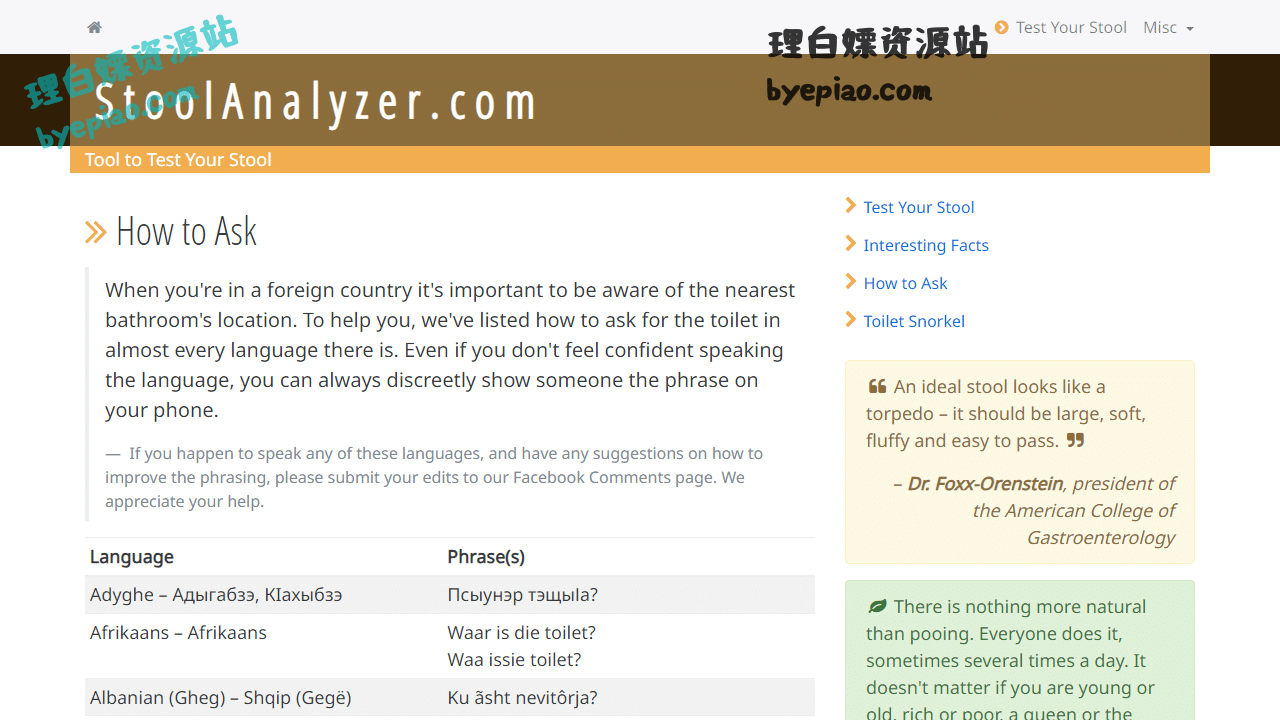Click the leaf icon in green box
Screen dimensions: 1280x720
point(877,607)
